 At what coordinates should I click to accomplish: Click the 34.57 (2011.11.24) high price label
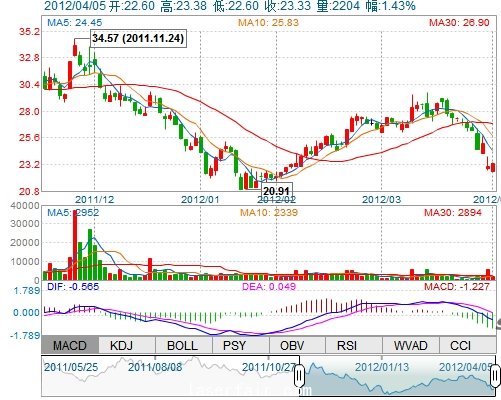tap(138, 38)
